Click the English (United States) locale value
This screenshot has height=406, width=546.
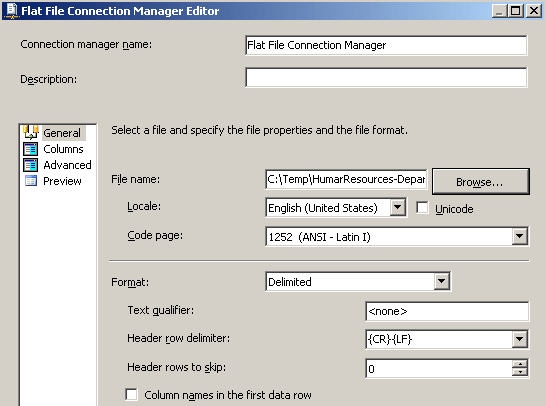tap(323, 208)
